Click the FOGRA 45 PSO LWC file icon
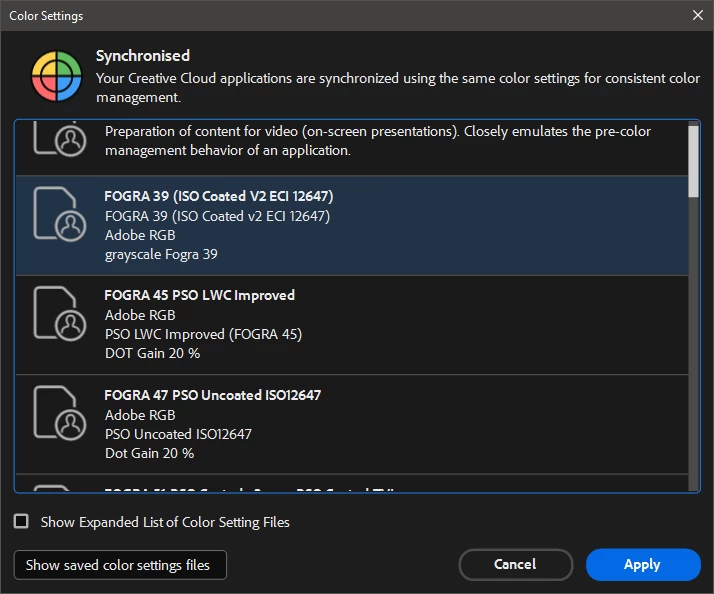The image size is (714, 594). pos(60,313)
